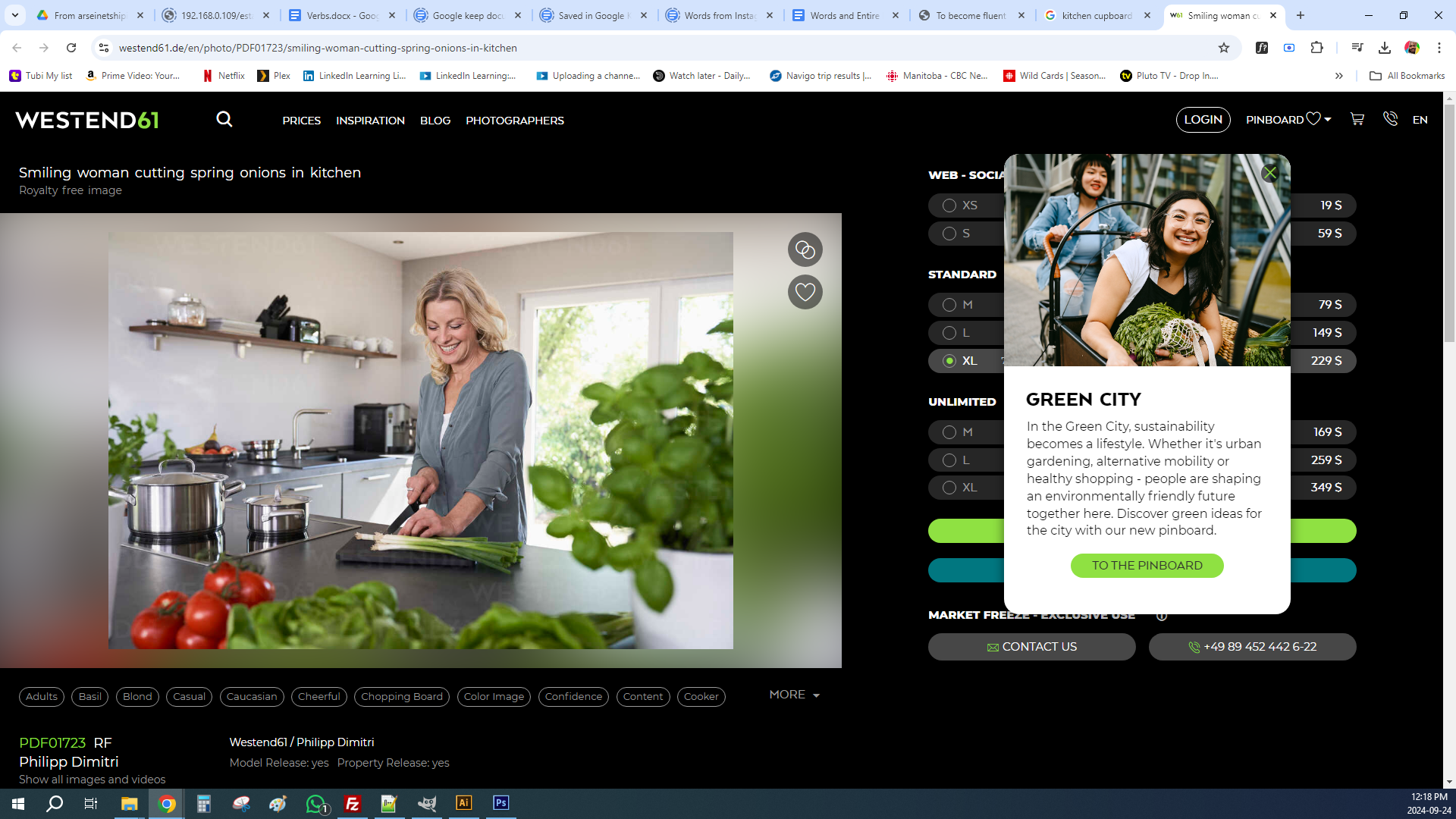Open the shopping cart icon
This screenshot has width=1456, height=819.
click(x=1357, y=119)
